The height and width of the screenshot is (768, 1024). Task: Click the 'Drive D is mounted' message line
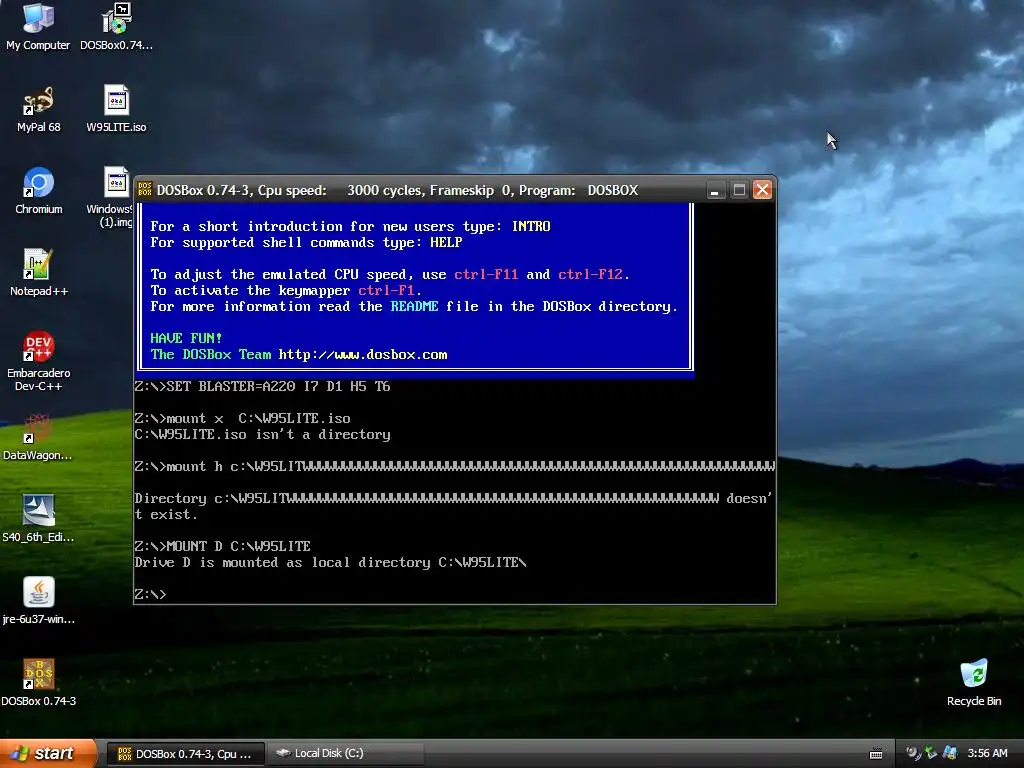330,562
